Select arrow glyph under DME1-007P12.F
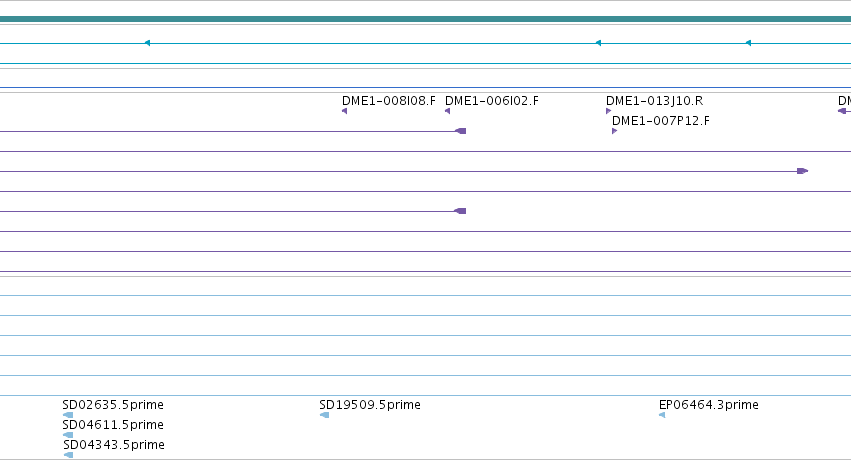The width and height of the screenshot is (851, 460). coord(614,131)
